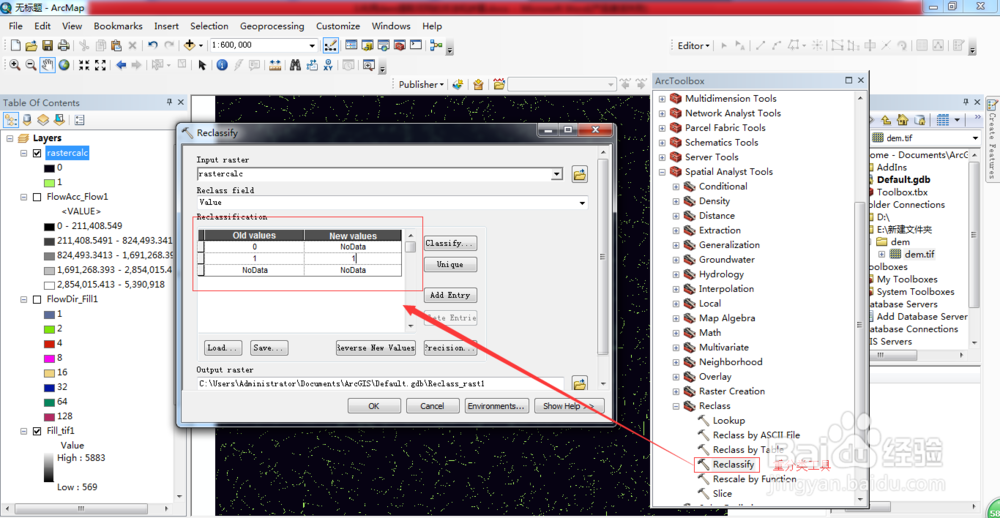
Task: Select the Reclassify tool in ArcToolbox
Action: coord(733,464)
